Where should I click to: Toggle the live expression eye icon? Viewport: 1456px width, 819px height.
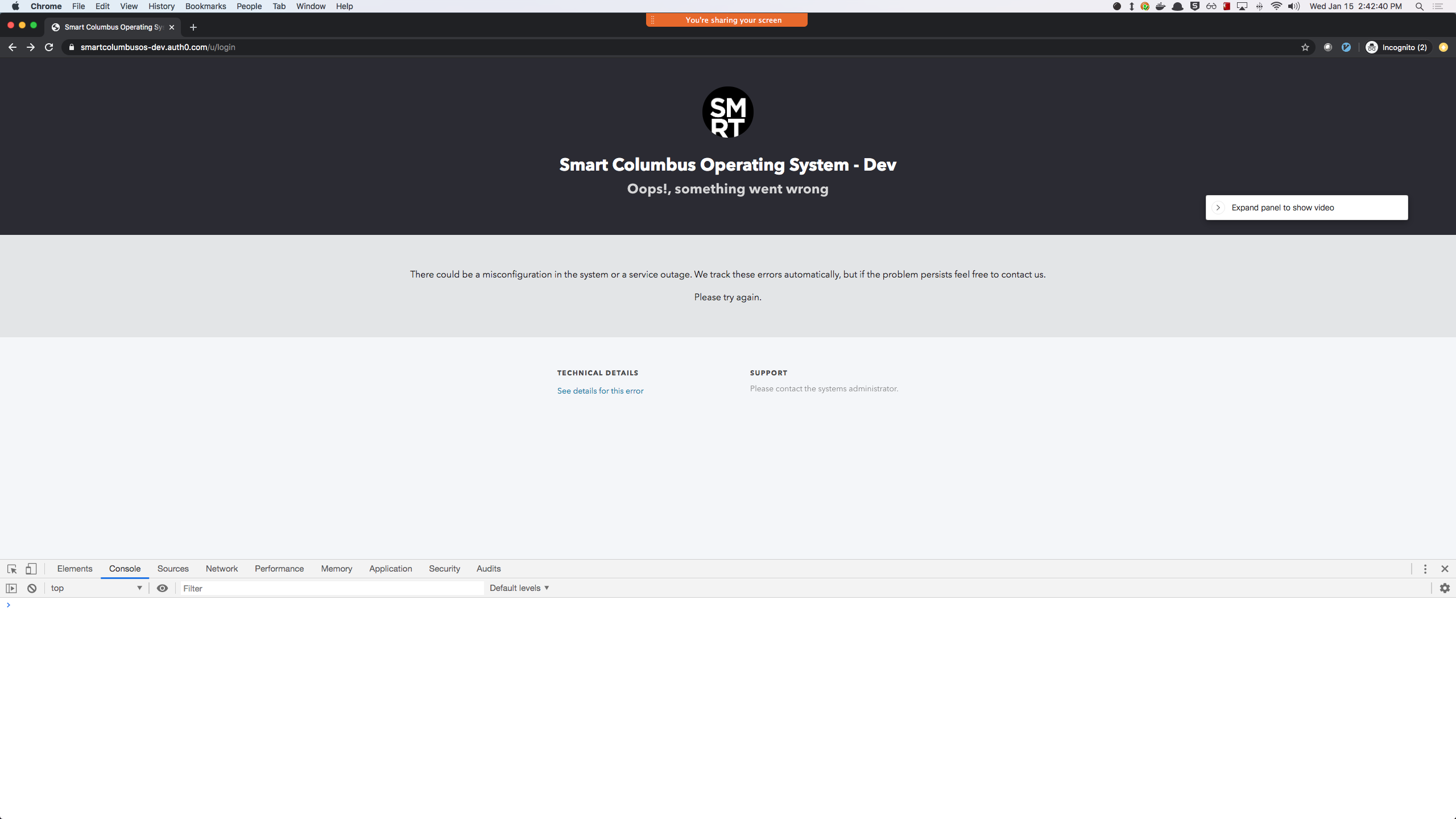162,588
